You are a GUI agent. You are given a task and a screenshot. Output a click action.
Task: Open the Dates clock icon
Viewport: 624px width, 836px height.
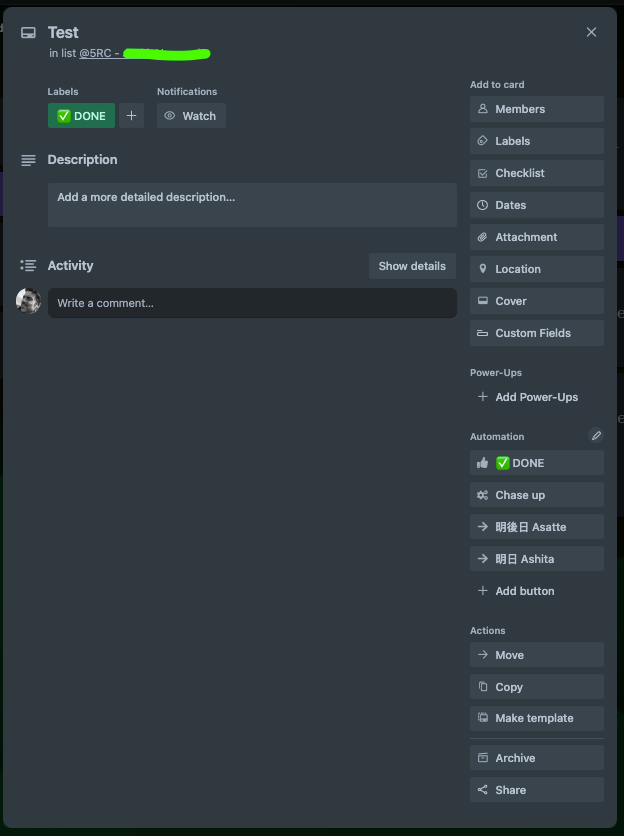coord(484,205)
